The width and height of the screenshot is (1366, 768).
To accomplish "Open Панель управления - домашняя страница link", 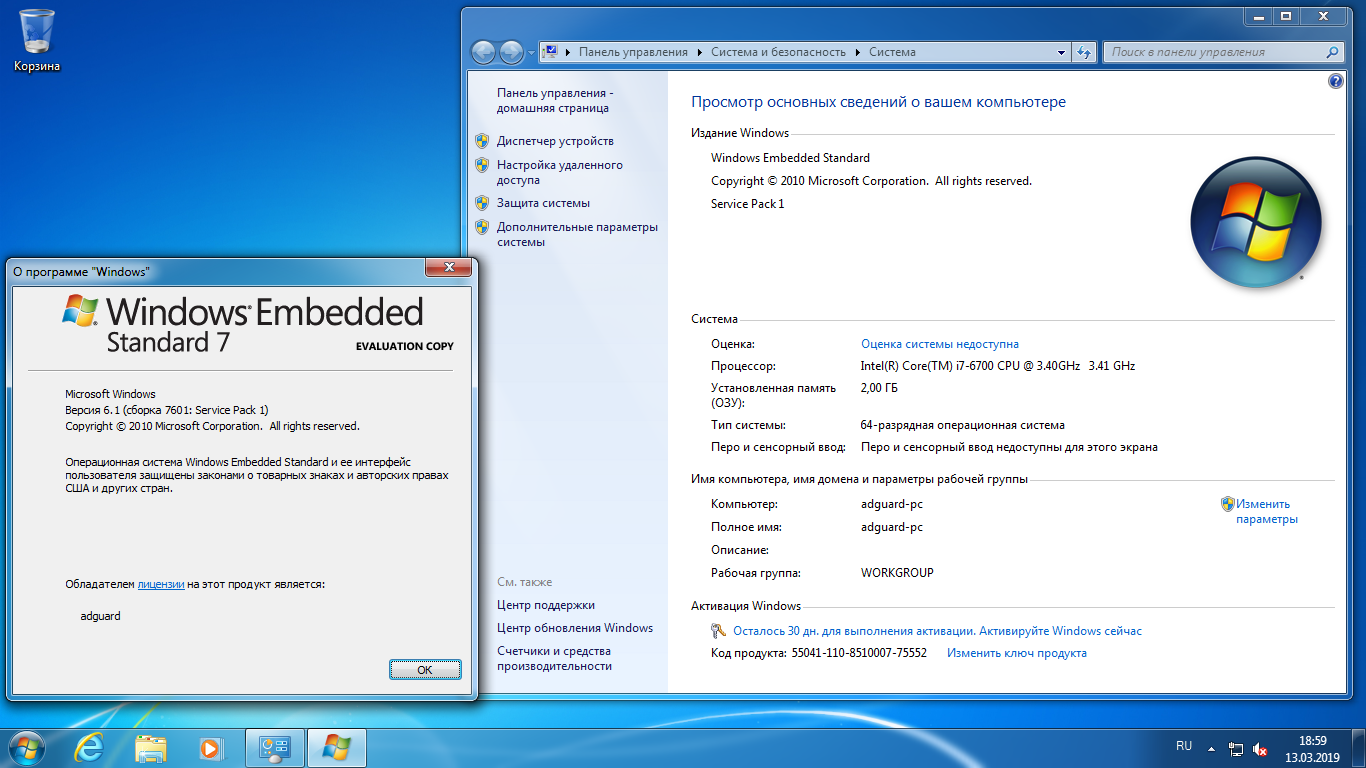I will pos(555,100).
